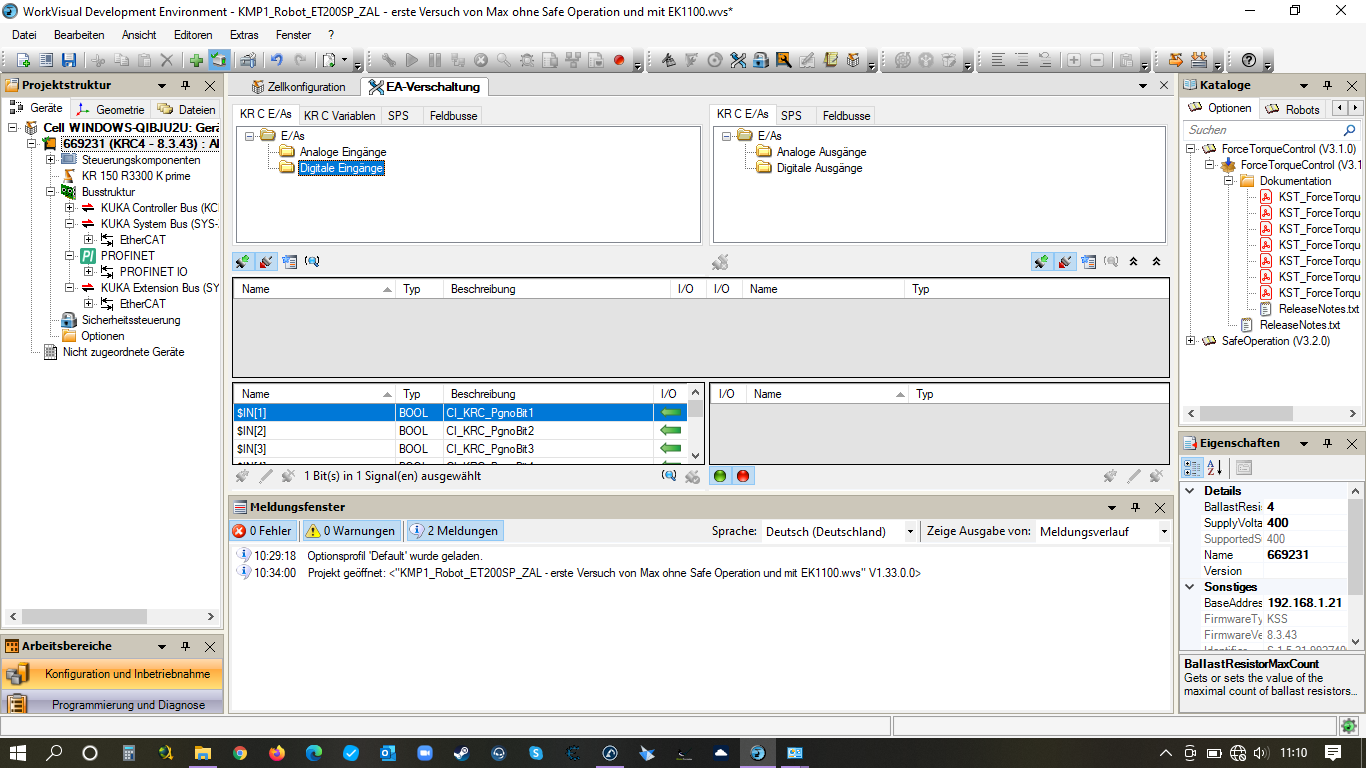Collapse the Dokumentation folder in Kataloge
The height and width of the screenshot is (768, 1366).
[x=1229, y=181]
